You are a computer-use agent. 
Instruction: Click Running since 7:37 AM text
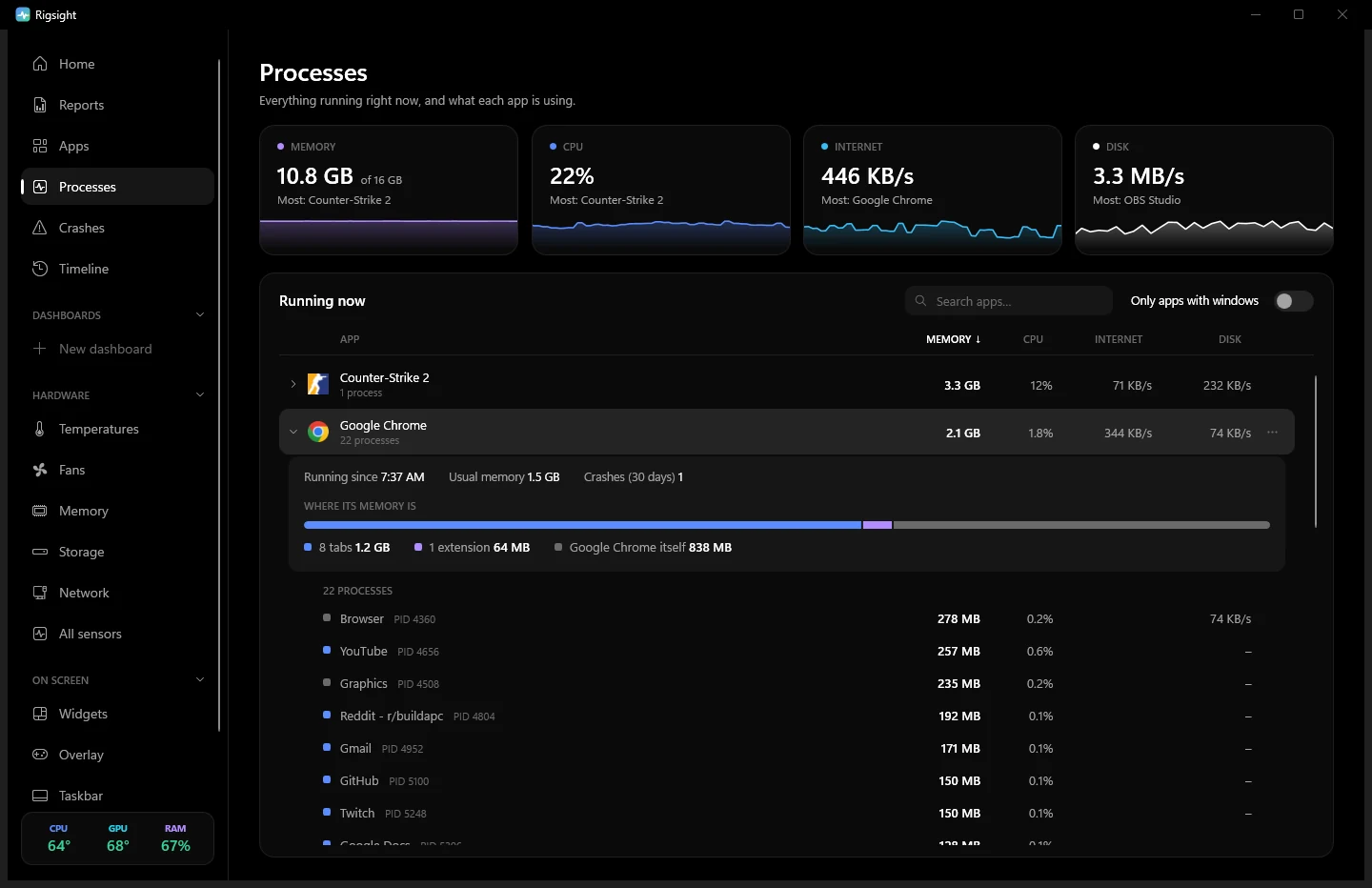pyautogui.click(x=364, y=477)
